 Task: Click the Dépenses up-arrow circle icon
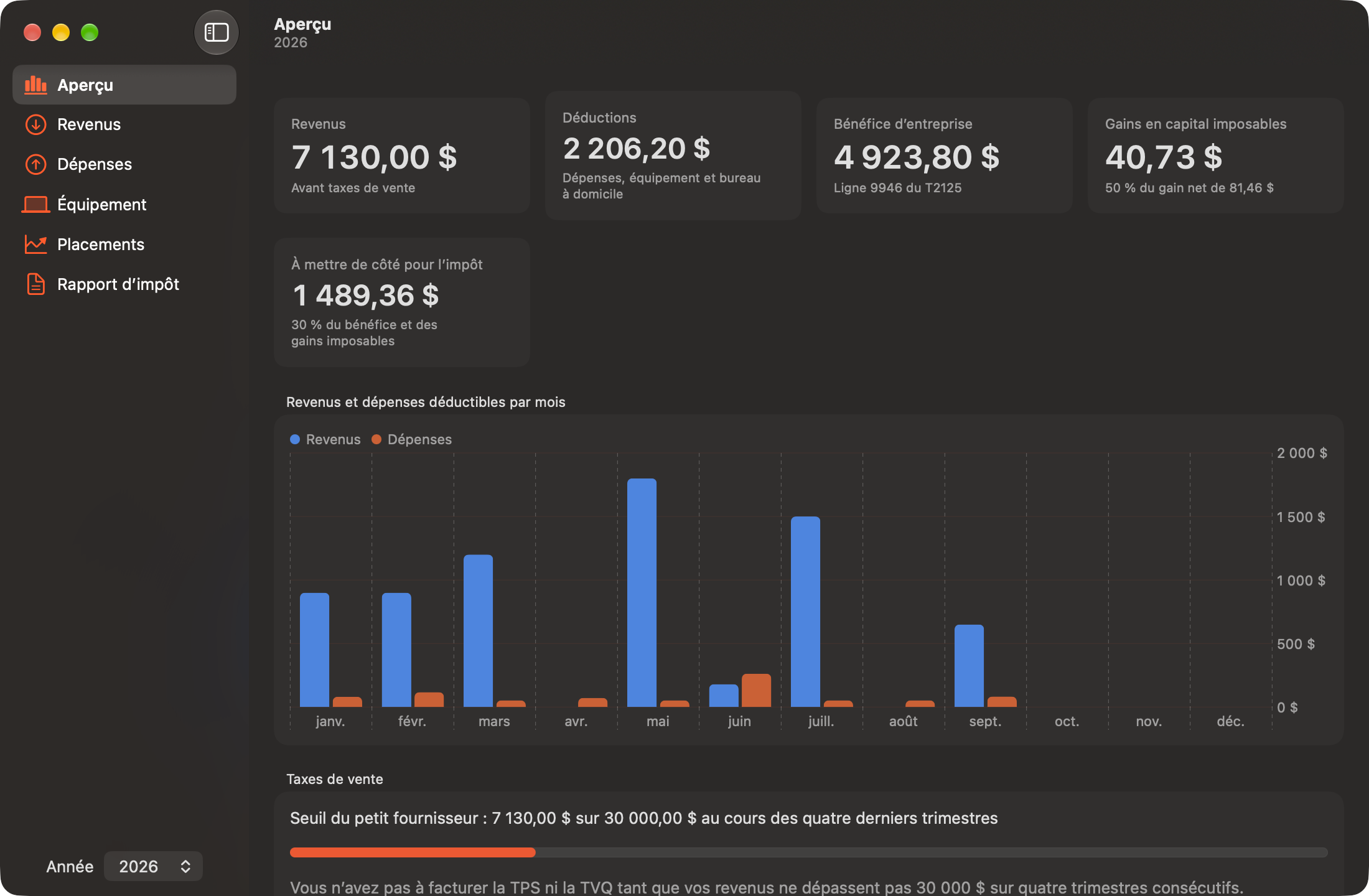click(x=35, y=164)
